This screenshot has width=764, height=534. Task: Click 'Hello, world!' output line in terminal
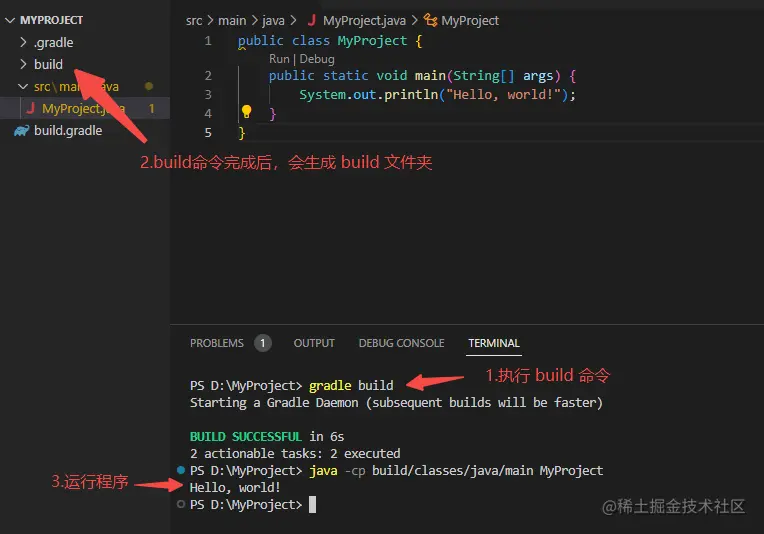pos(235,487)
